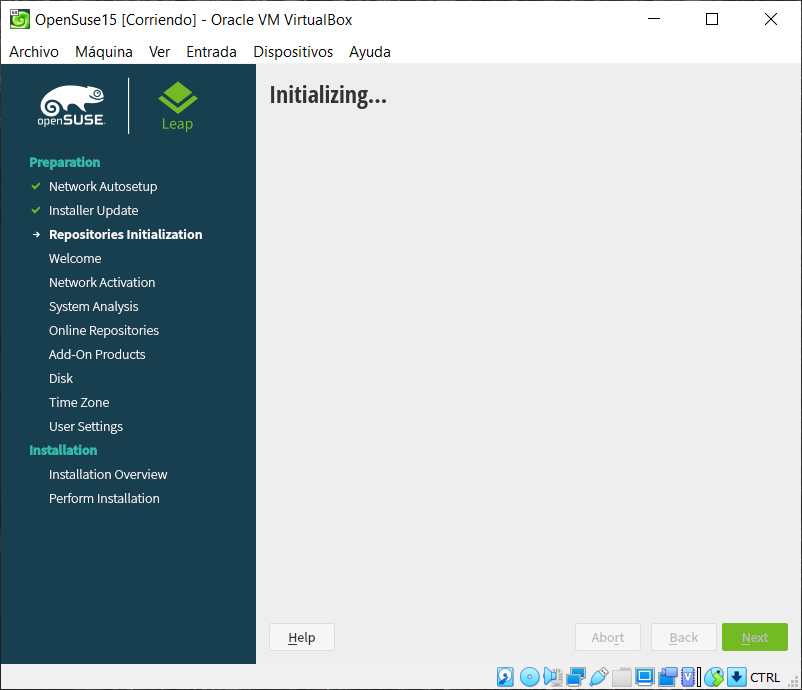Select Installation Overview step
The image size is (802, 690).
[108, 475]
